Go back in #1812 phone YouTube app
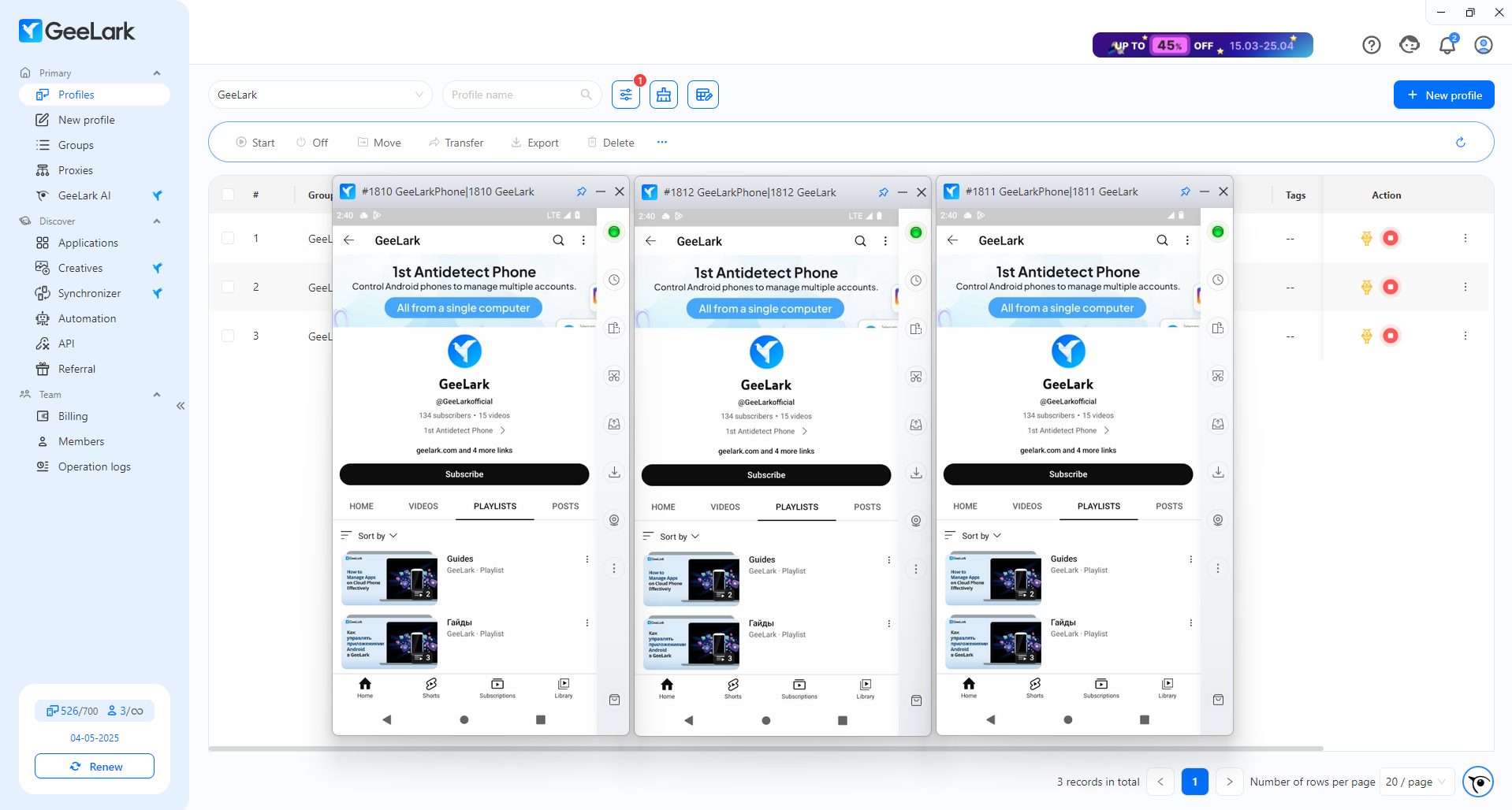This screenshot has height=810, width=1512. pyautogui.click(x=650, y=241)
